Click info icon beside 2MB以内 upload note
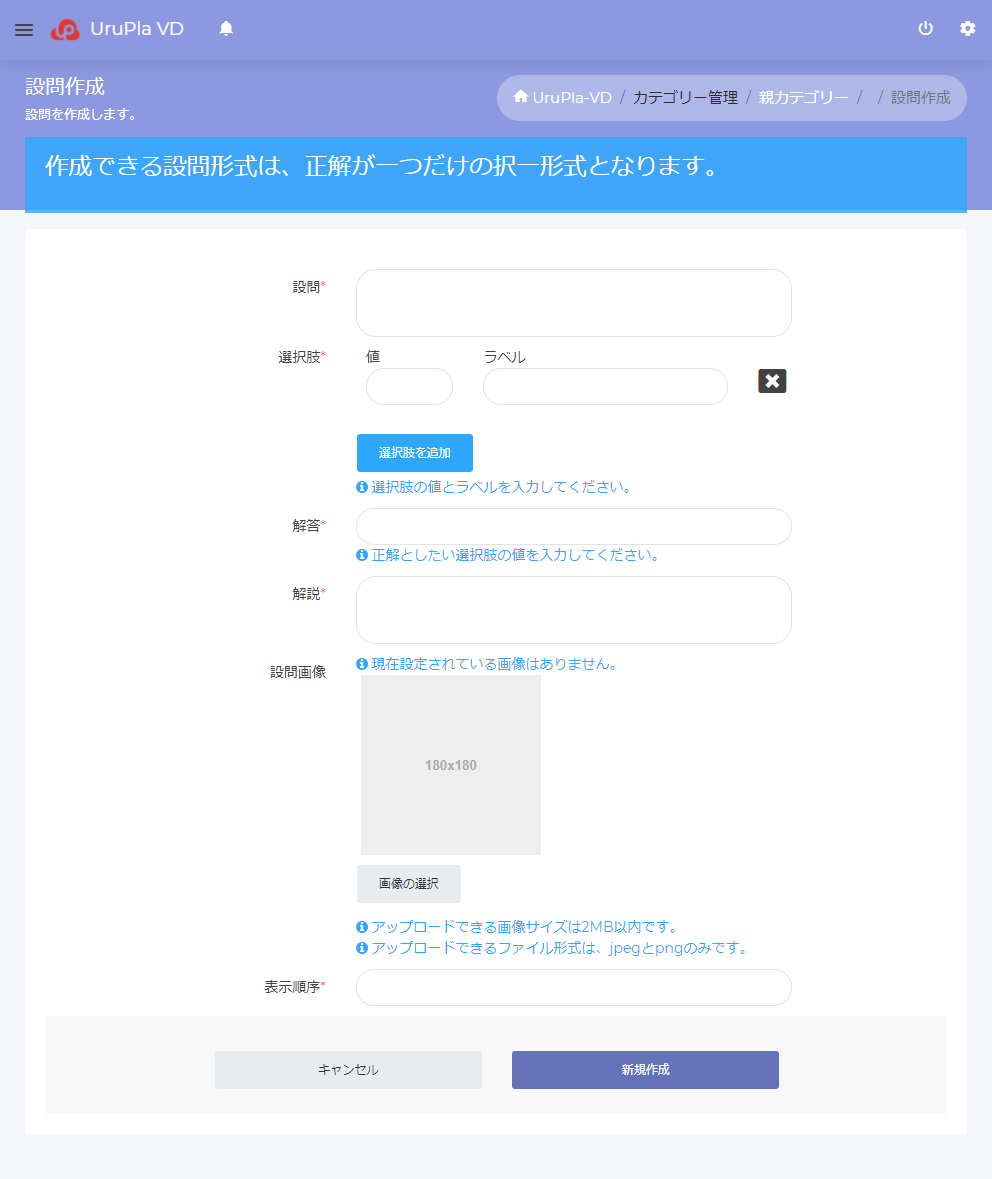This screenshot has width=992, height=1179. [x=362, y=927]
